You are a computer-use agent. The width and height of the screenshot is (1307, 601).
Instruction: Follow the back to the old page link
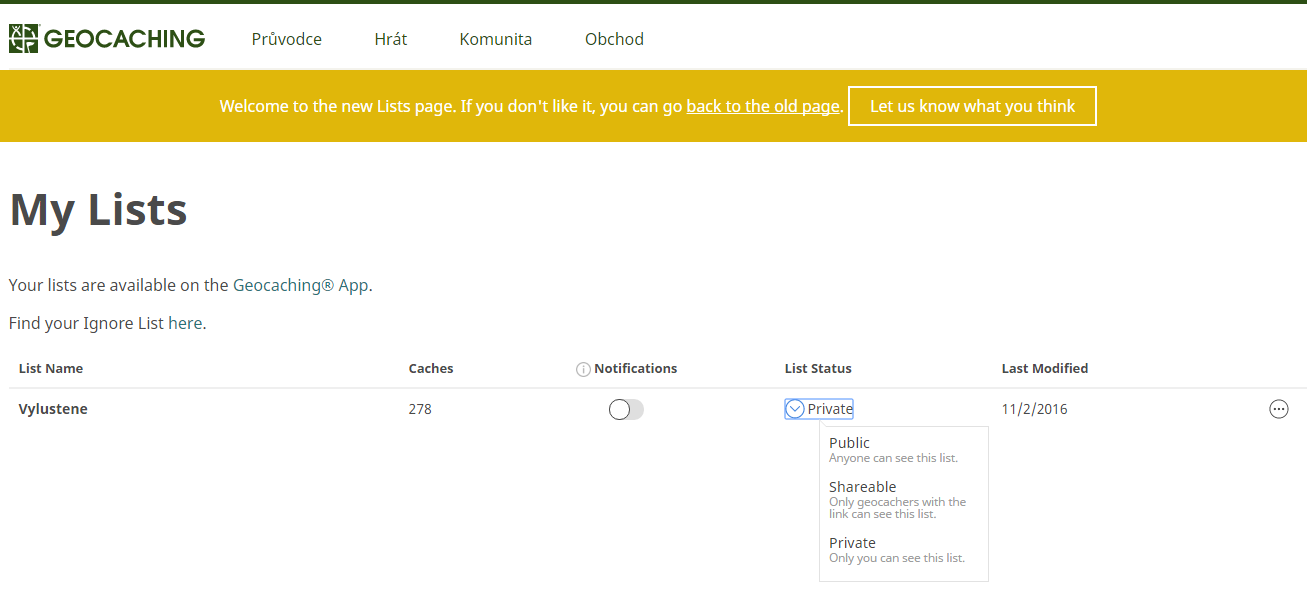pos(763,106)
